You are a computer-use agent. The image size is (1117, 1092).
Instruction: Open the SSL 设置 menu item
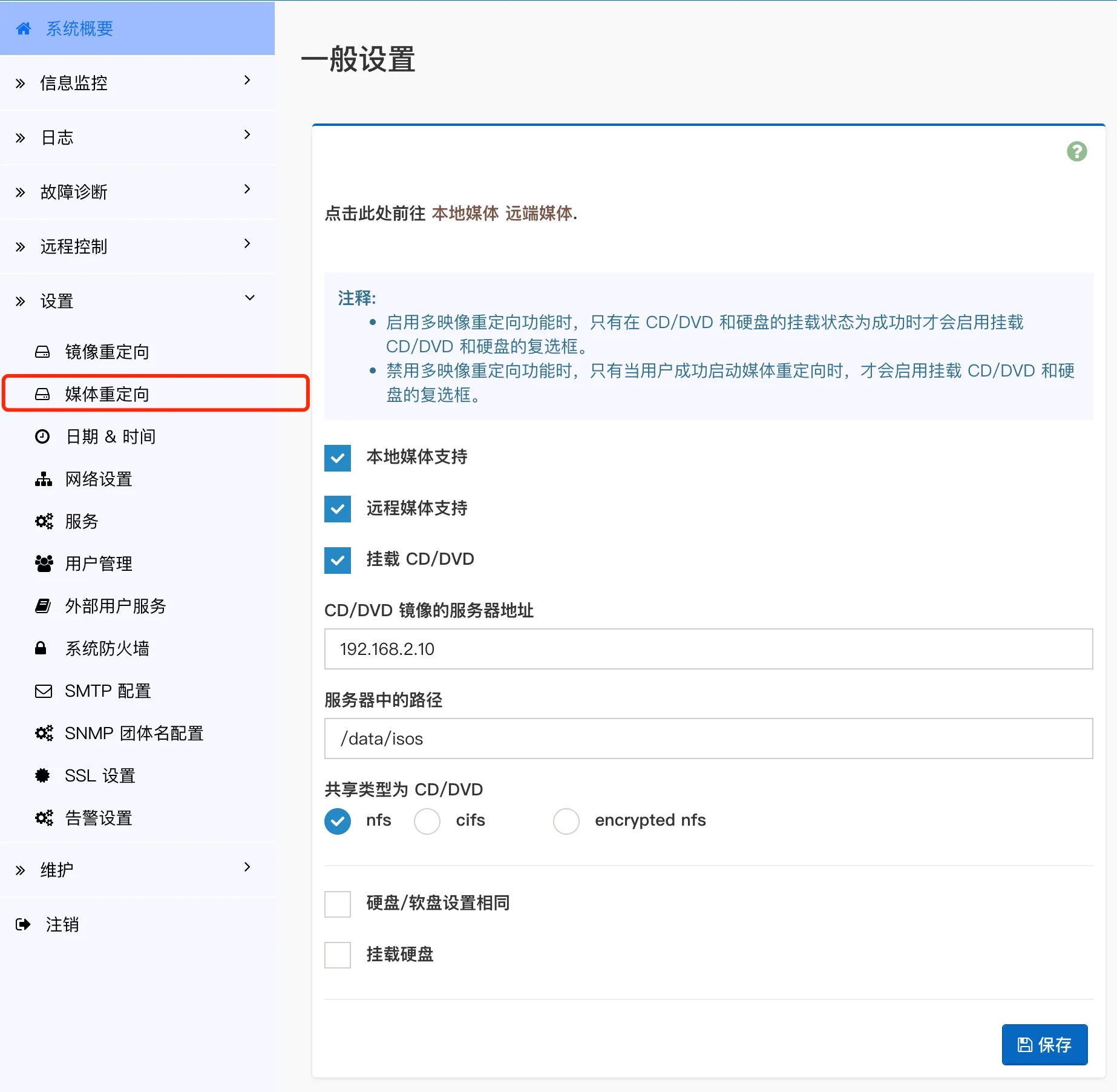pyautogui.click(x=100, y=775)
